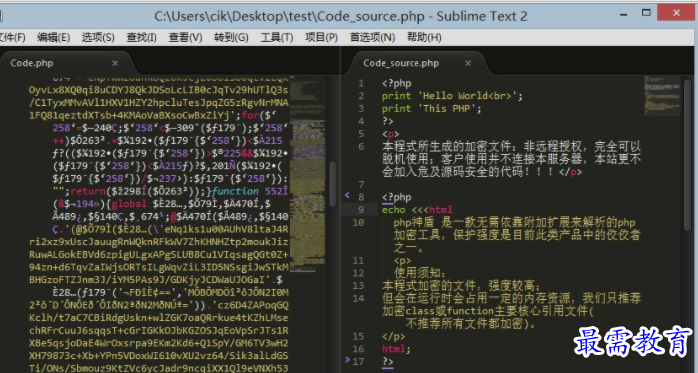Viewport: 698px width, 373px height.
Task: Maximize the Sublime Text window
Action: pos(646,13)
